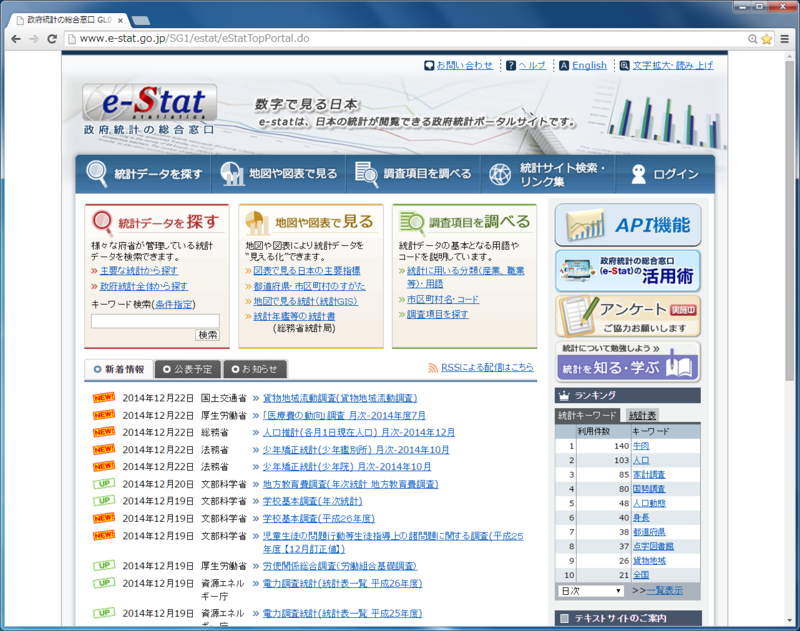Open 図表で見る日本の主要指標 link
The height and width of the screenshot is (631, 800).
307,271
